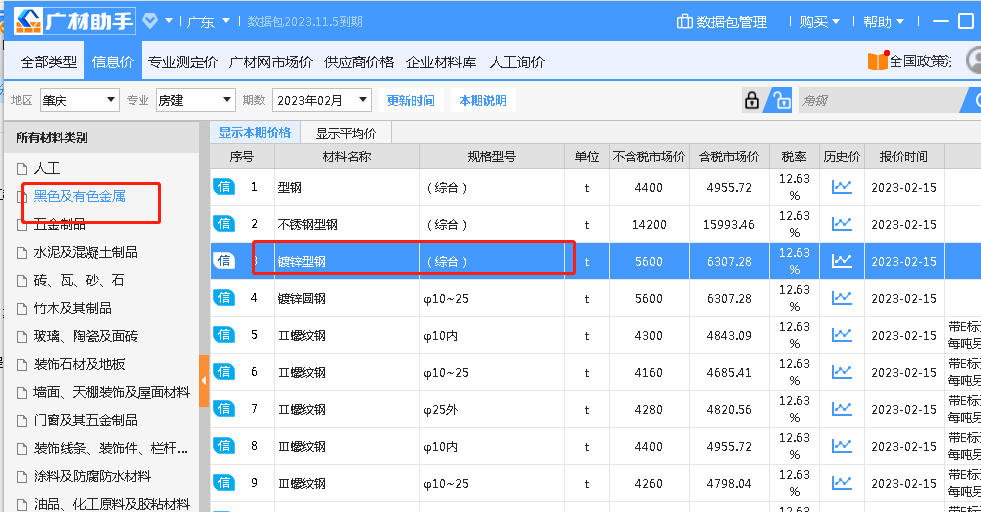Open dropdown arrow beside diamond icon
The height and width of the screenshot is (512, 981).
click(x=169, y=21)
